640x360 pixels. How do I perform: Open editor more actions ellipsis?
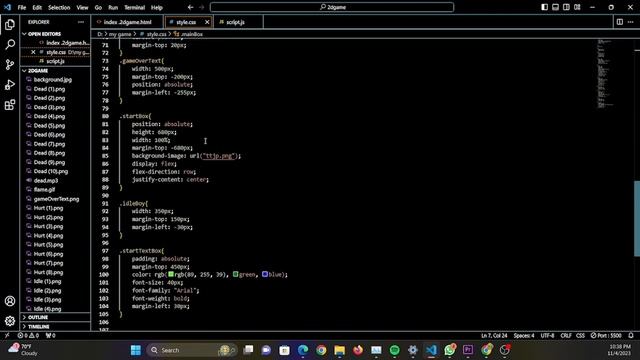631,22
